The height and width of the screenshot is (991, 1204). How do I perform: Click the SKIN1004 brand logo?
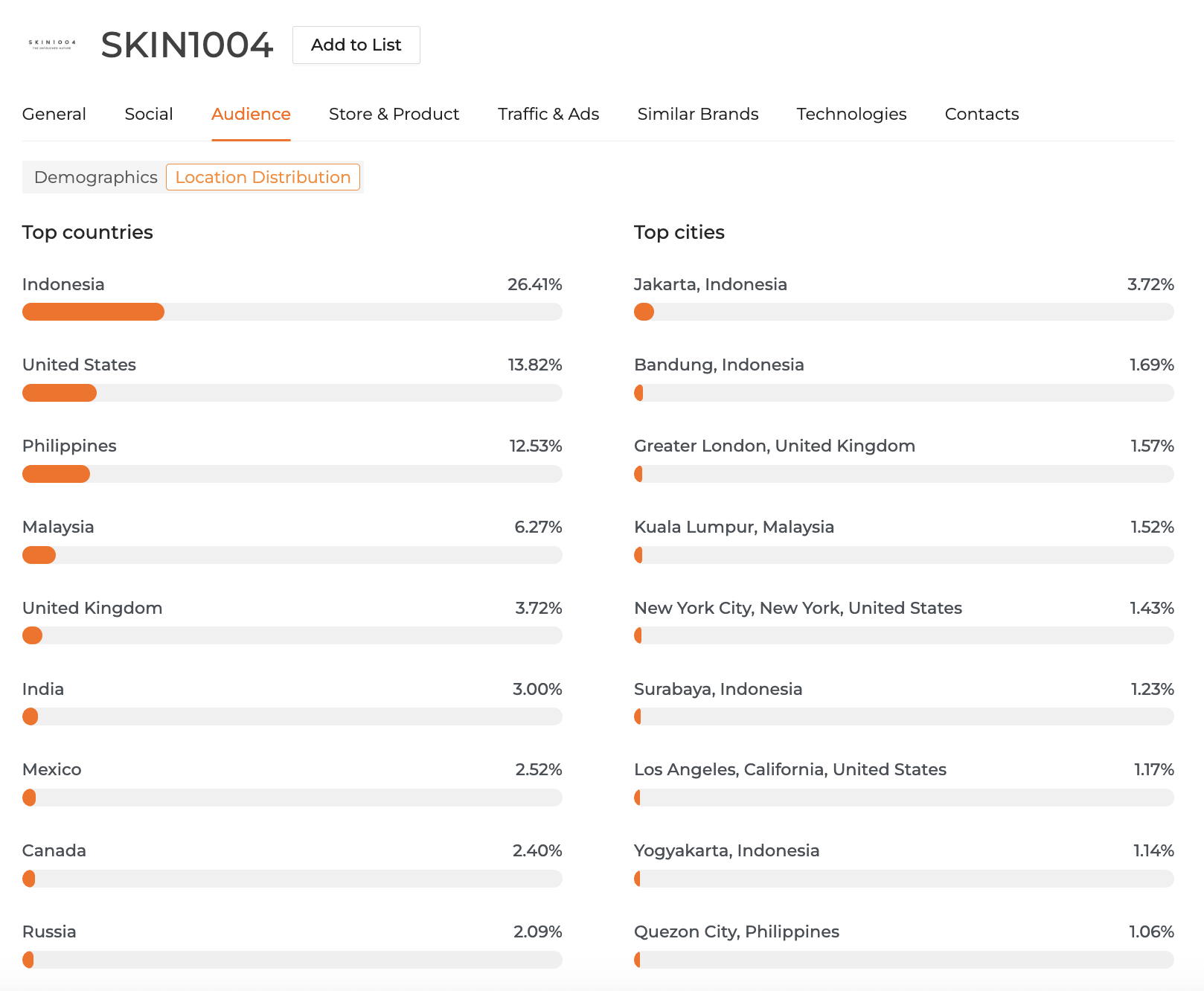(x=52, y=45)
